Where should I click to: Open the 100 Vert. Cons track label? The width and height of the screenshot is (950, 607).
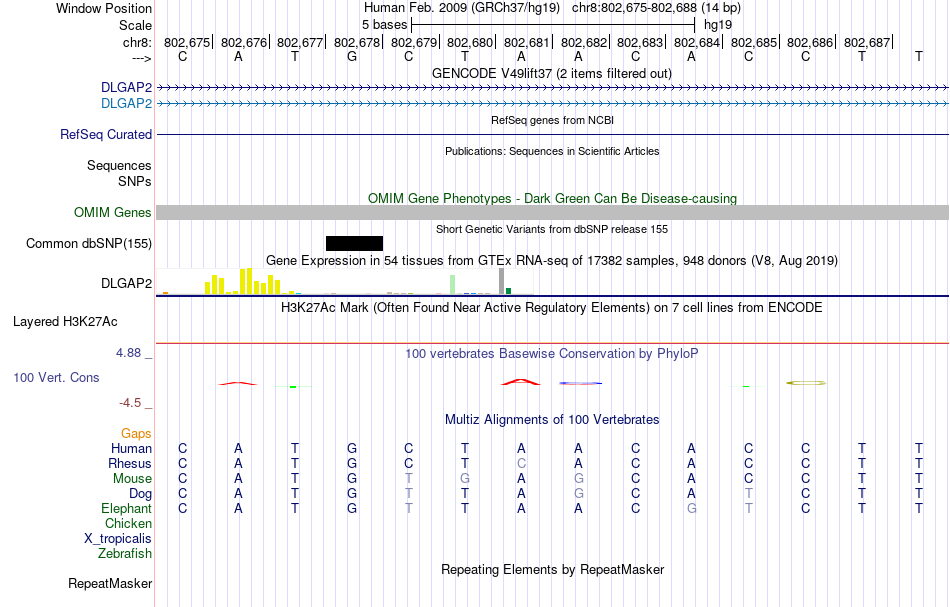(x=56, y=377)
